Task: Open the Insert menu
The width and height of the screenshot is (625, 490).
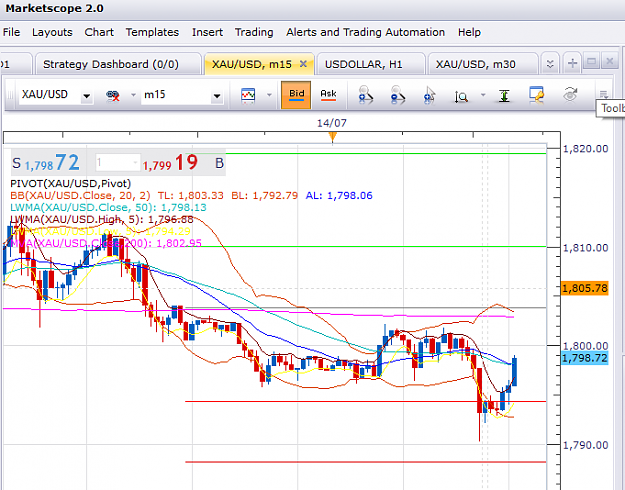Action: (207, 32)
